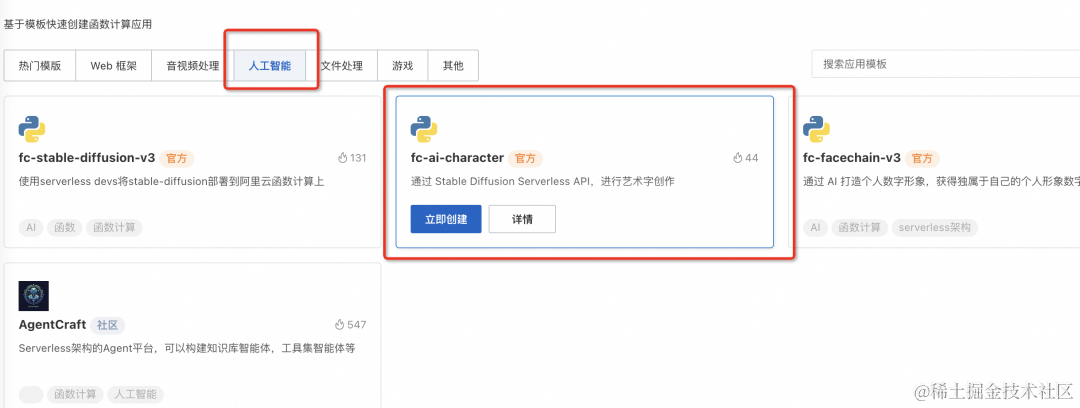Click 函数计算 tag on fc-facechain-v3 card

pos(860,227)
